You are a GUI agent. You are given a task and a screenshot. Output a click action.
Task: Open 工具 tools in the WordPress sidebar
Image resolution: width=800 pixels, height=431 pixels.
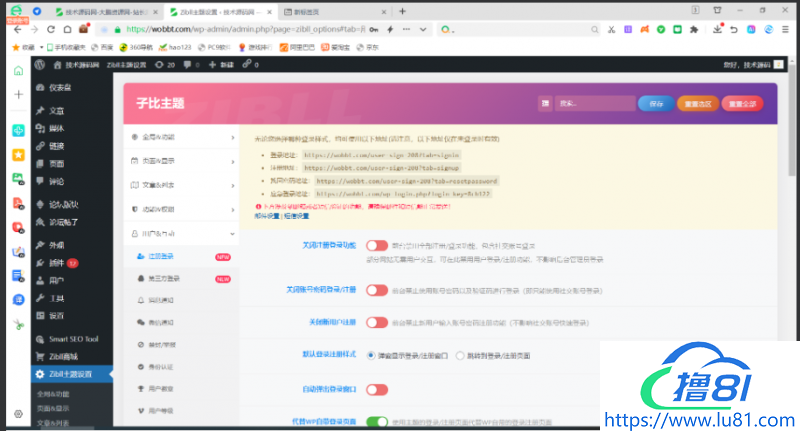56,298
